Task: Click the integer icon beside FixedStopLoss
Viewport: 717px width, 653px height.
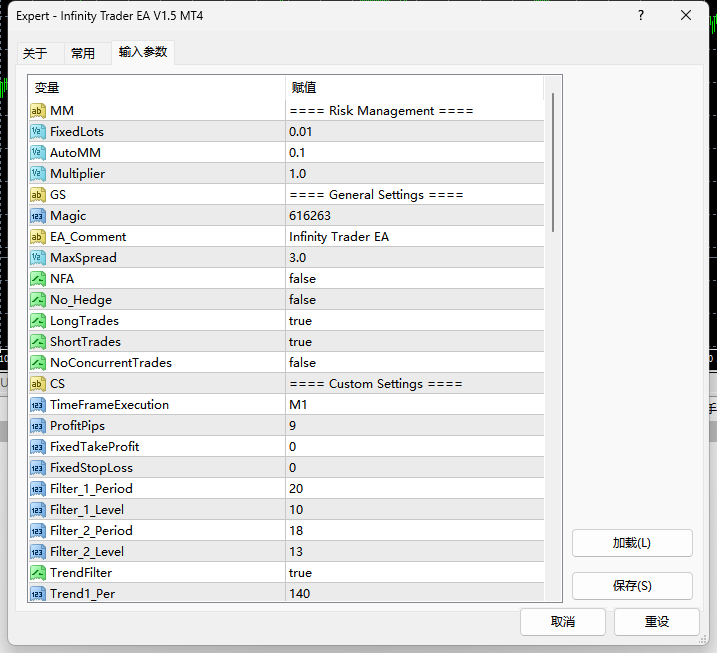Action: tap(38, 468)
